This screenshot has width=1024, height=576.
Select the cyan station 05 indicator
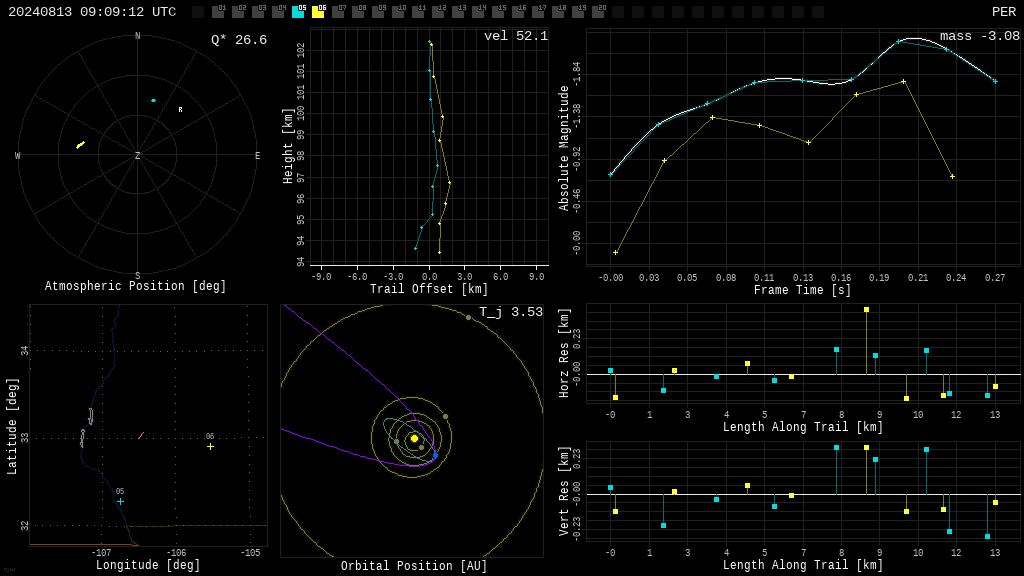click(x=298, y=12)
